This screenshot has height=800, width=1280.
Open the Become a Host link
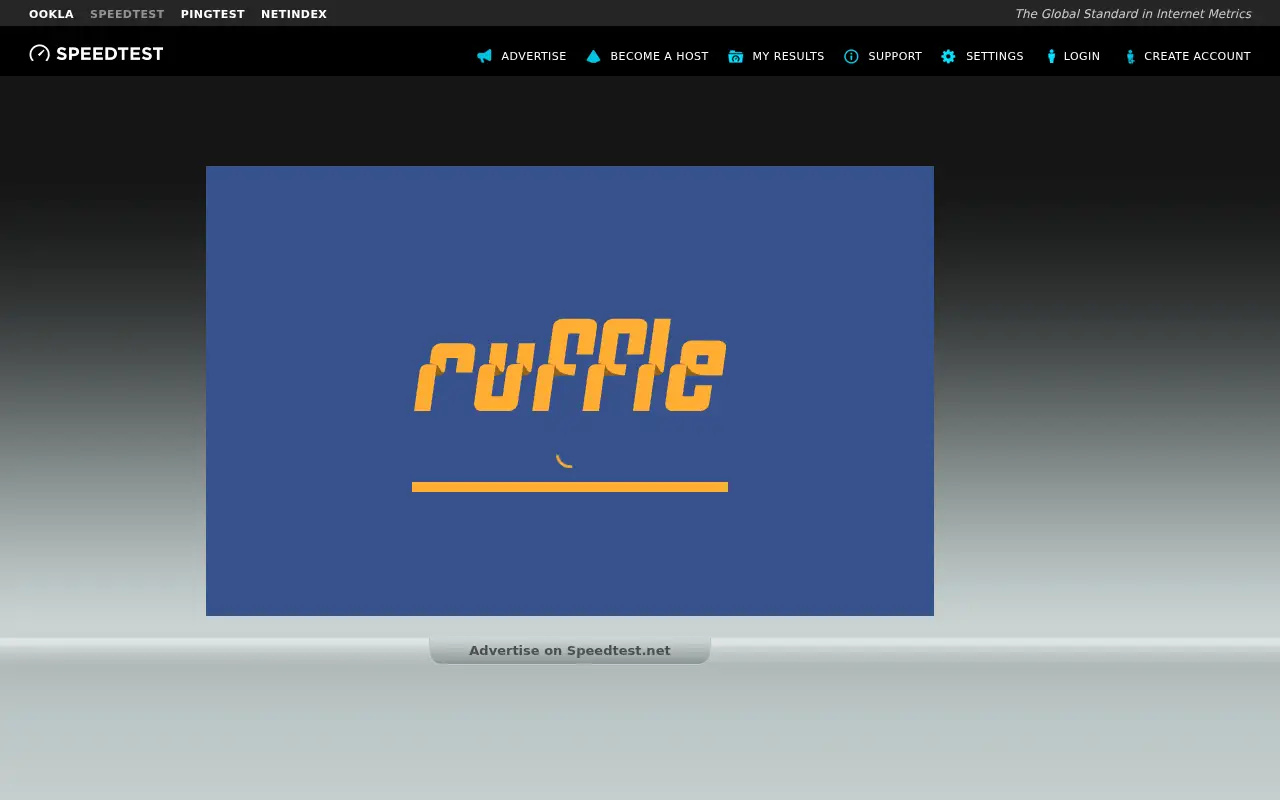click(x=659, y=56)
